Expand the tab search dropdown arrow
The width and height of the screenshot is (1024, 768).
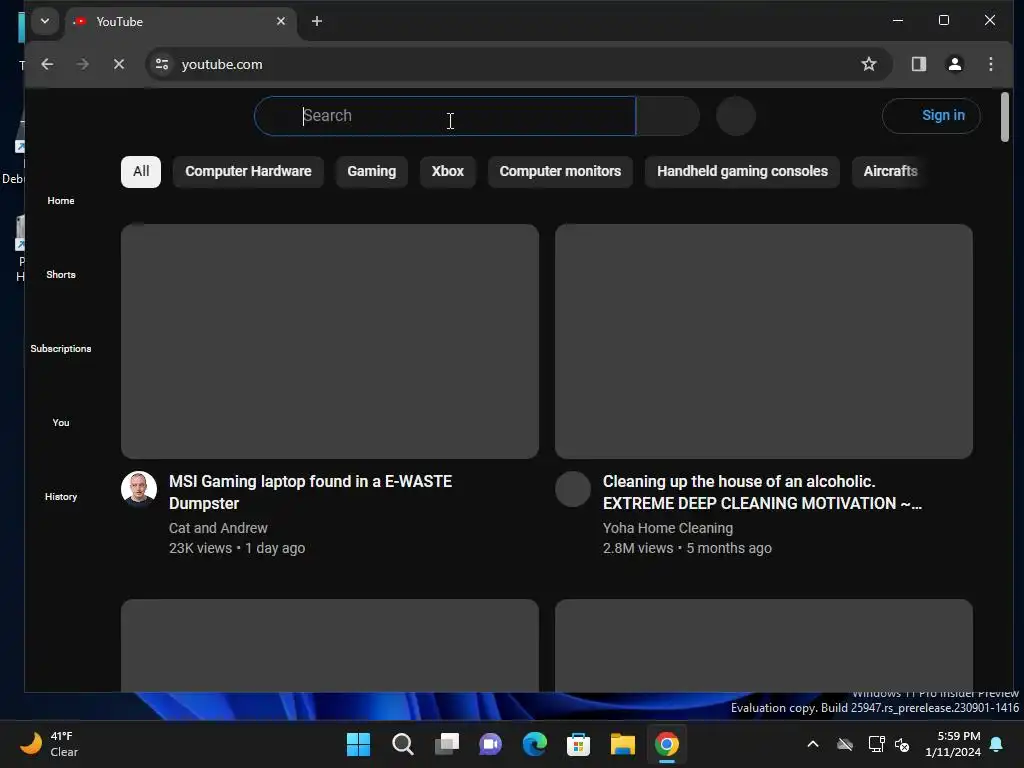coord(45,21)
